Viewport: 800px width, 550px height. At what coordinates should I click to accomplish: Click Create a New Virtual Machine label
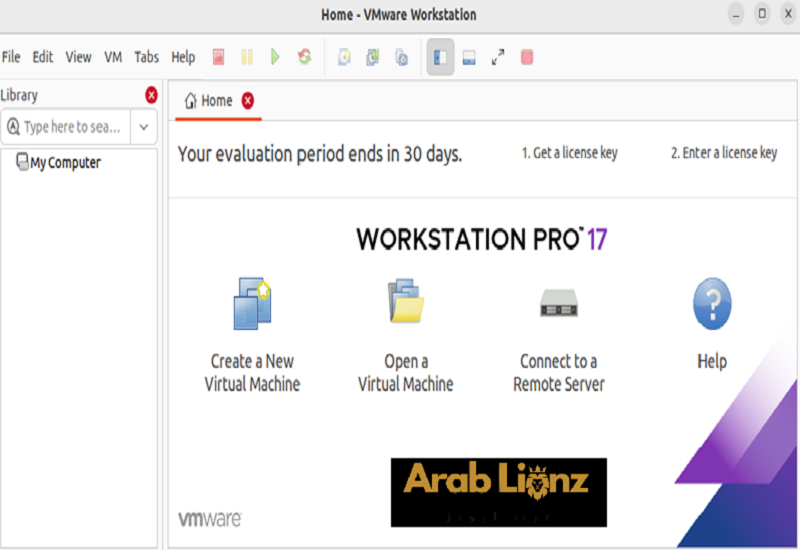pos(252,372)
